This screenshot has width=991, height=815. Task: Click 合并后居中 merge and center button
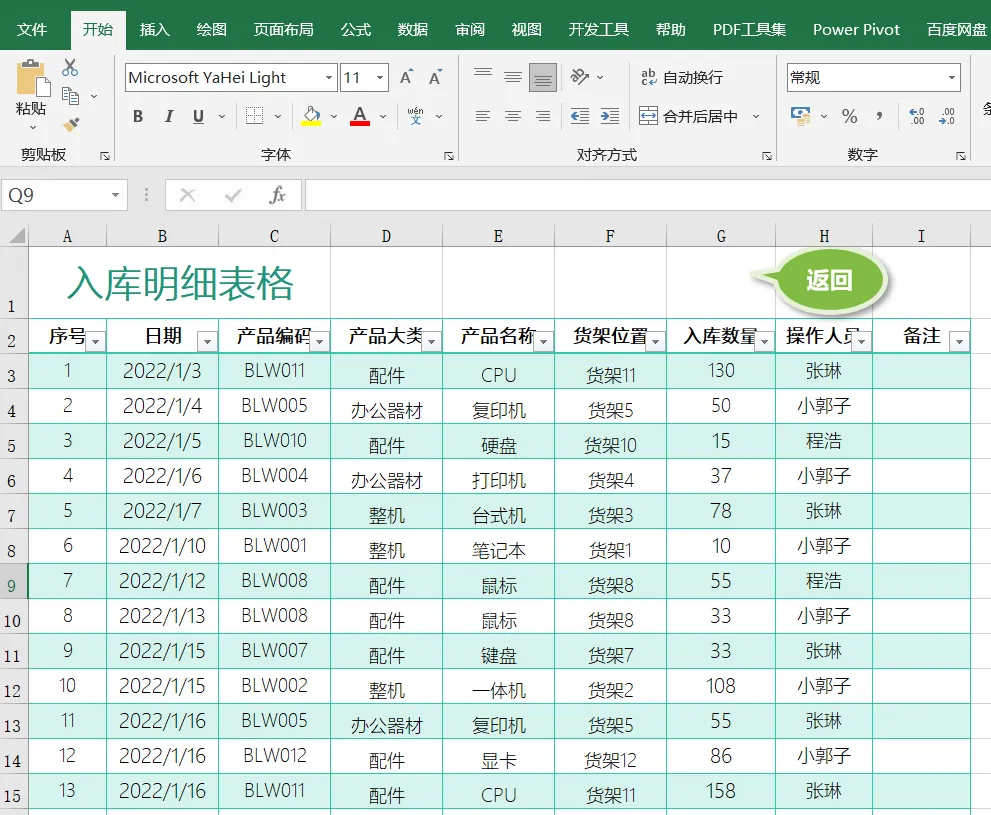click(688, 116)
